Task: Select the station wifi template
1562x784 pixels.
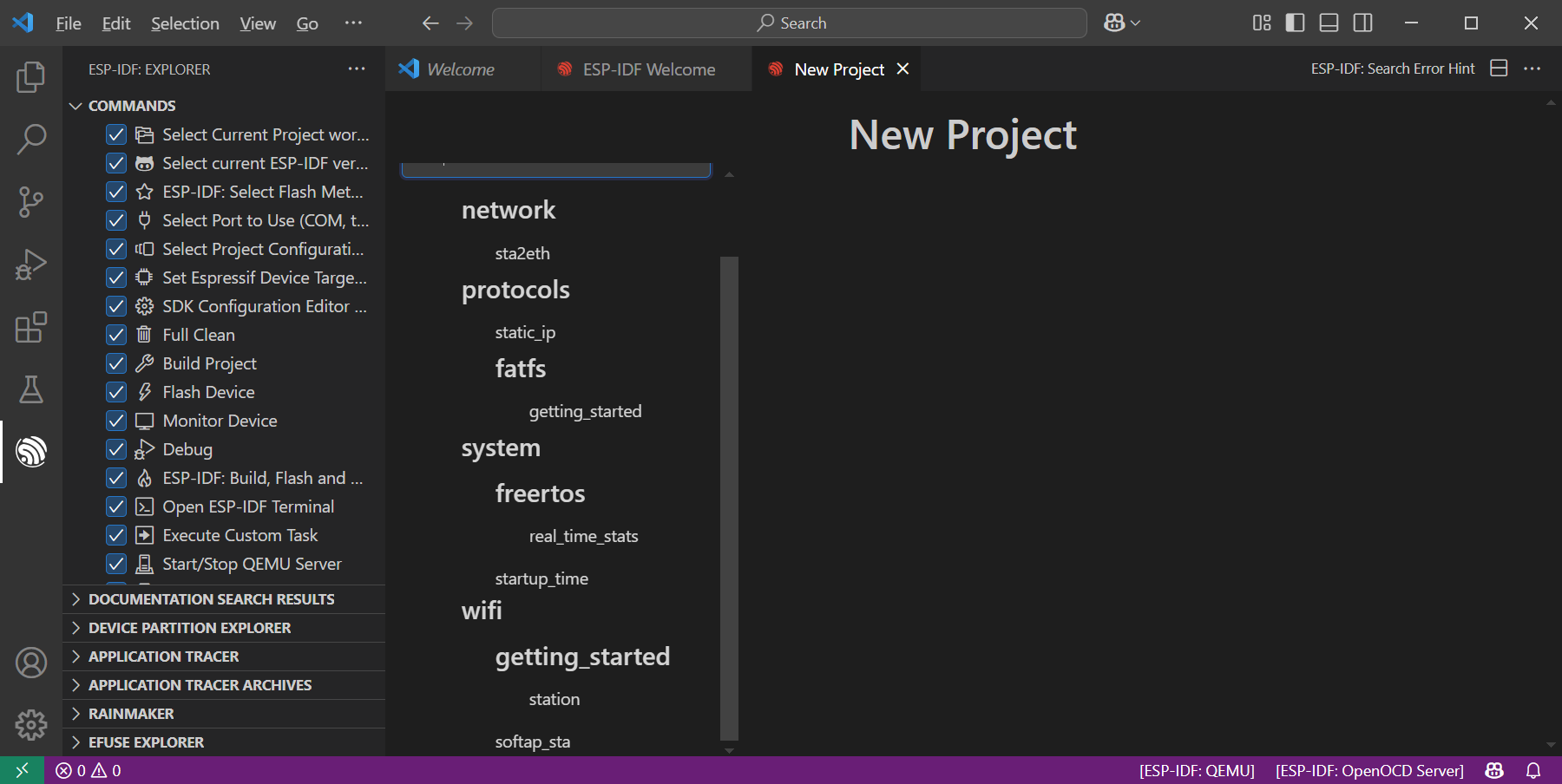Action: (x=555, y=699)
